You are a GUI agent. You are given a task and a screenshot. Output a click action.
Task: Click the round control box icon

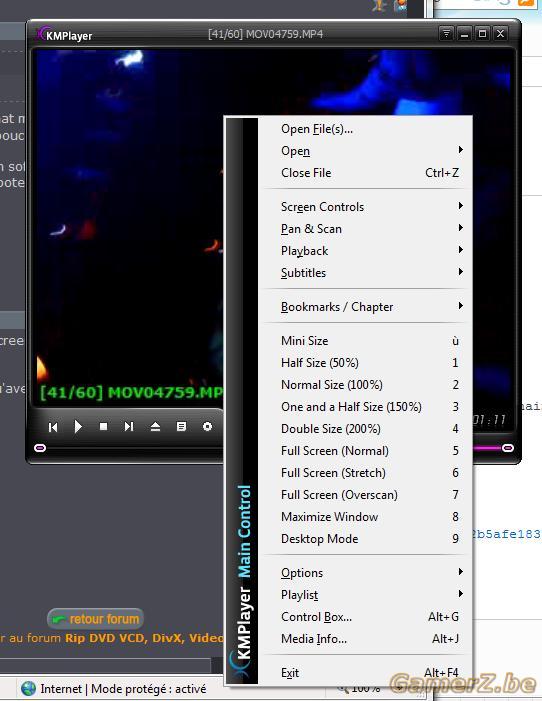coord(207,427)
